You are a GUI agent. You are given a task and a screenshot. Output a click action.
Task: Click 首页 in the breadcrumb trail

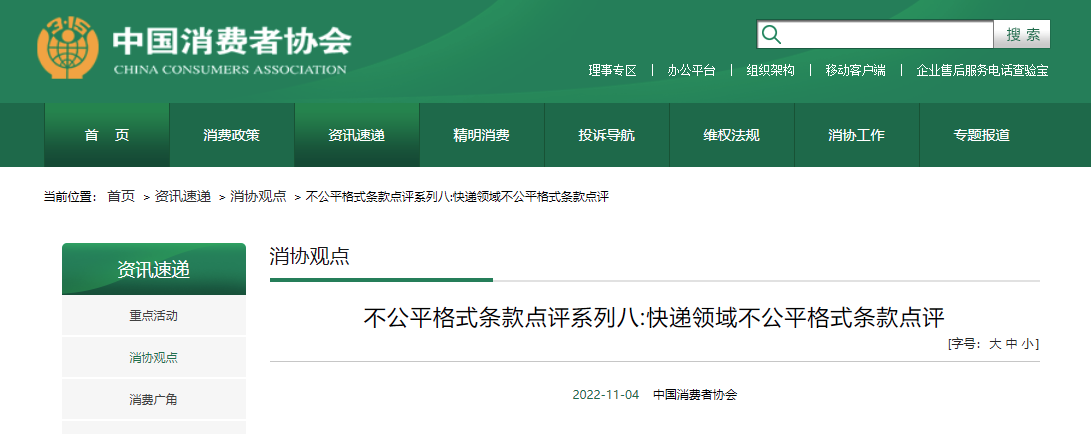pyautogui.click(x=121, y=197)
